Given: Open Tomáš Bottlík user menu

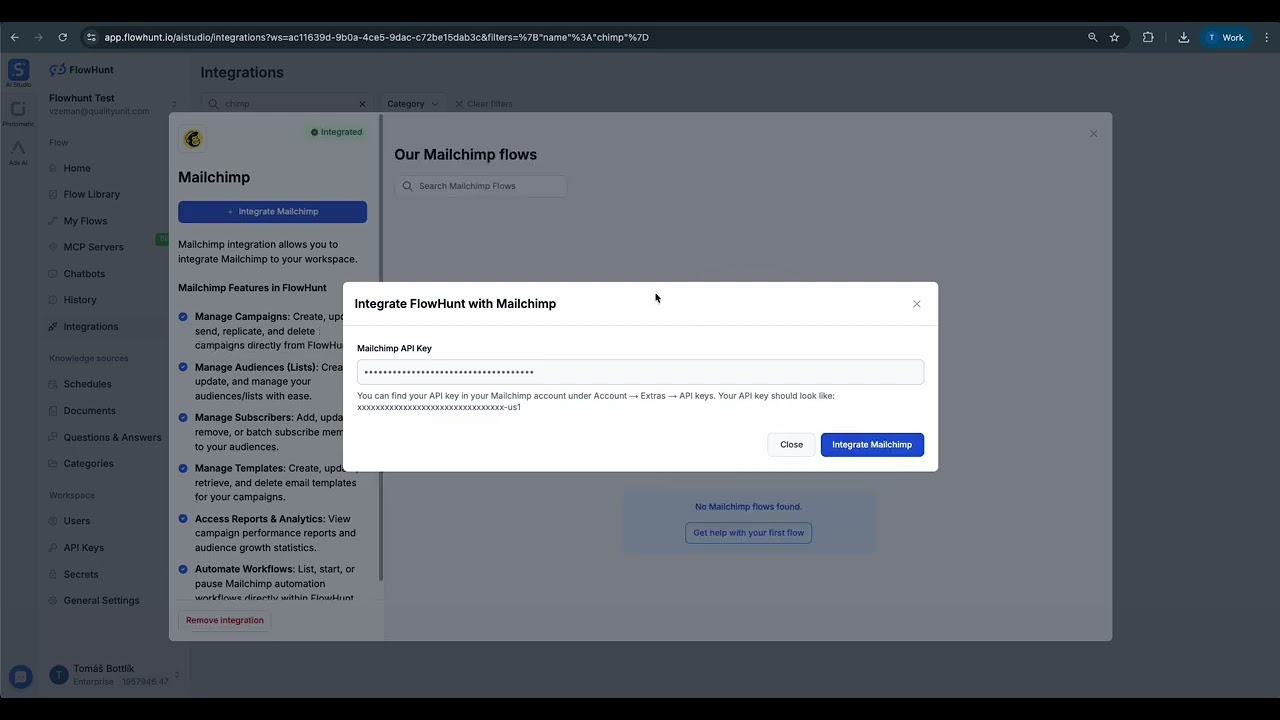Looking at the screenshot, I should tap(113, 675).
